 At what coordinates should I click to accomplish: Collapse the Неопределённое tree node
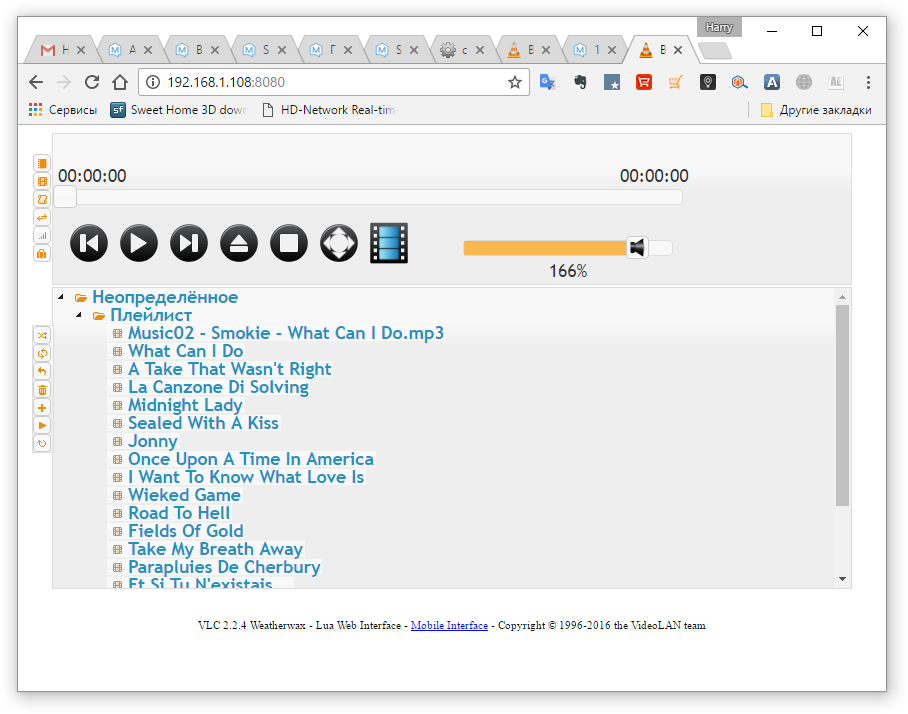pyautogui.click(x=61, y=298)
